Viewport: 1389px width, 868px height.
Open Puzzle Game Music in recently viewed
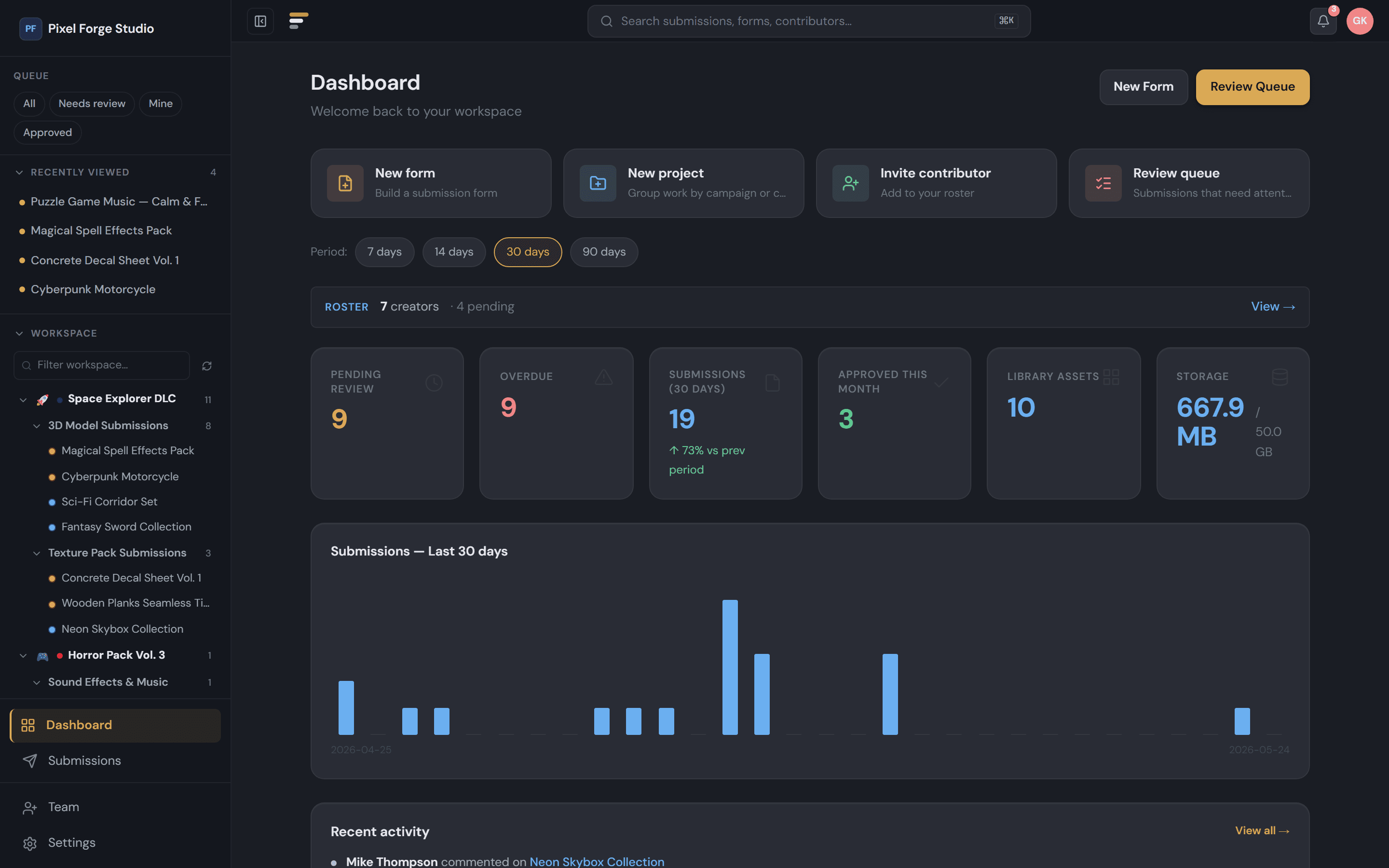[x=115, y=202]
